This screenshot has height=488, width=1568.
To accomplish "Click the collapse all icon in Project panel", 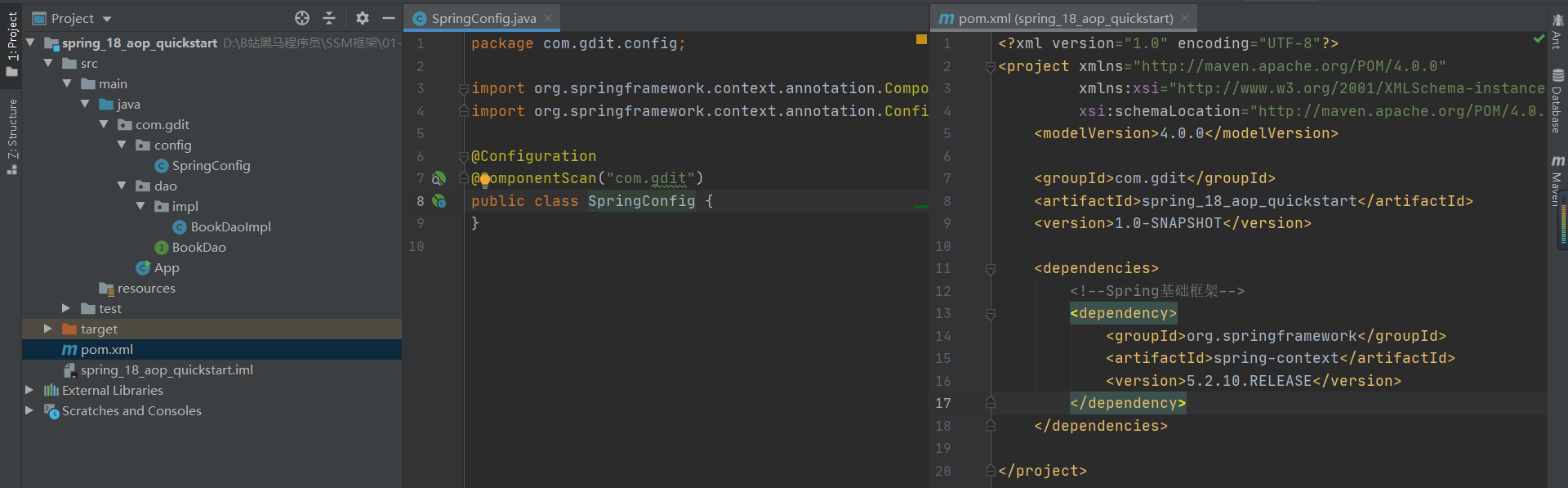I will tap(329, 18).
